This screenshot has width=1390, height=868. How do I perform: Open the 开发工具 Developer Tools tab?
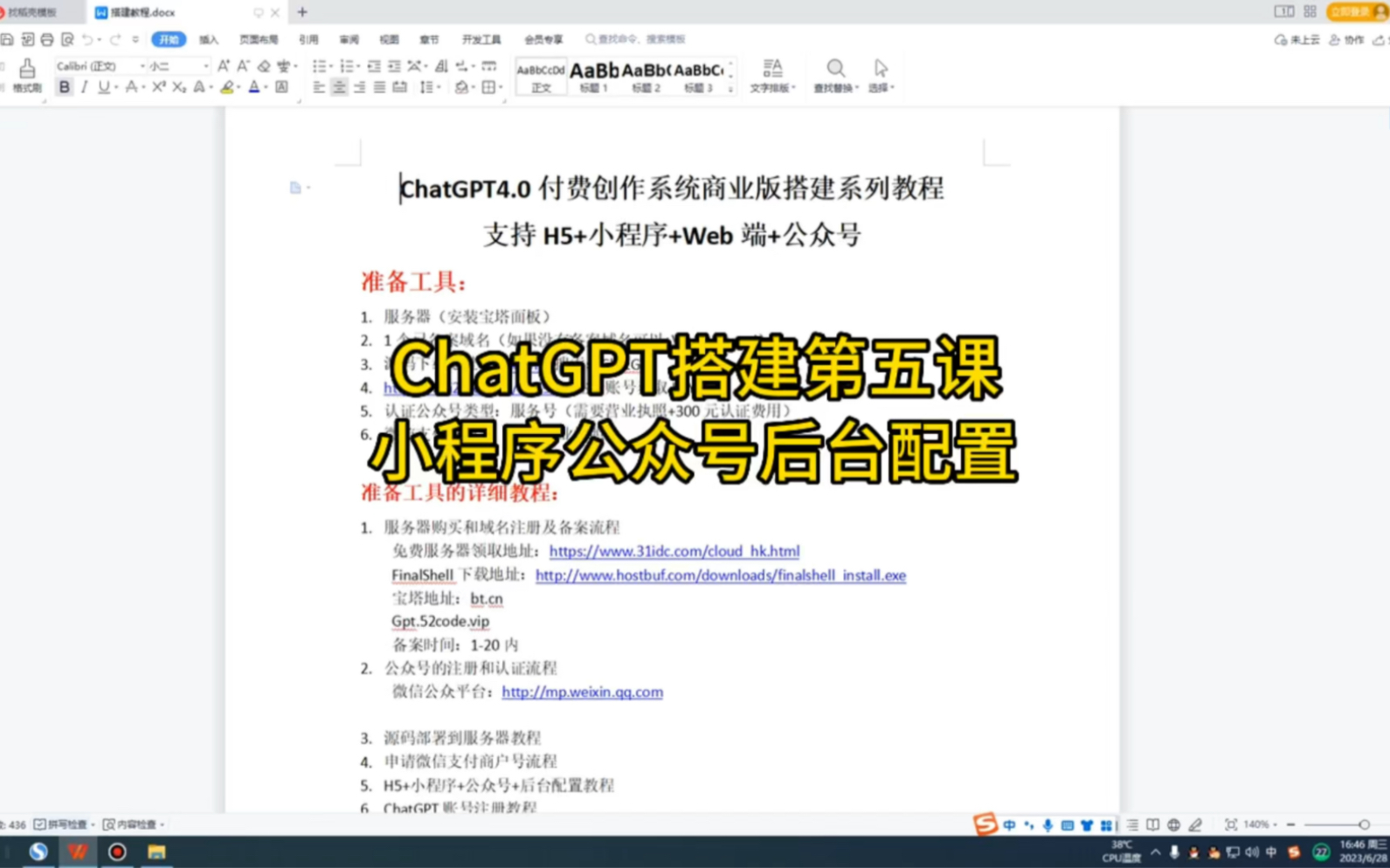pyautogui.click(x=481, y=39)
